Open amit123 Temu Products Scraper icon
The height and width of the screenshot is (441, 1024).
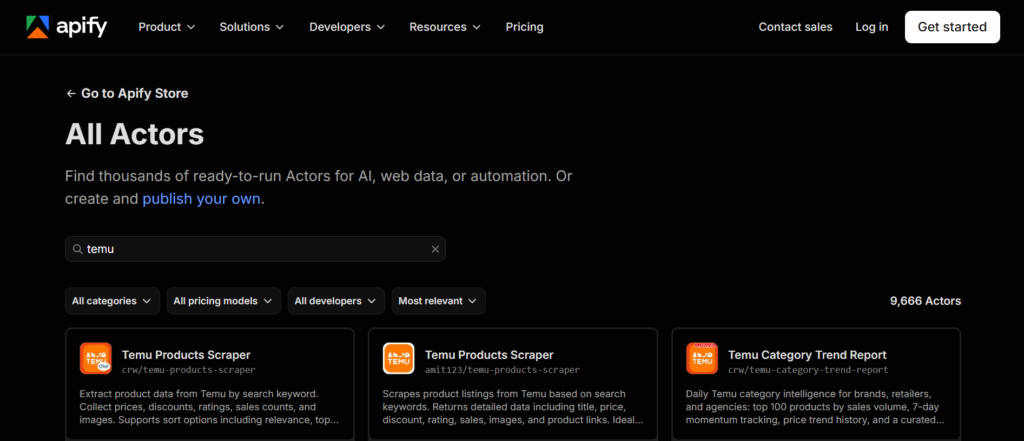click(x=398, y=359)
